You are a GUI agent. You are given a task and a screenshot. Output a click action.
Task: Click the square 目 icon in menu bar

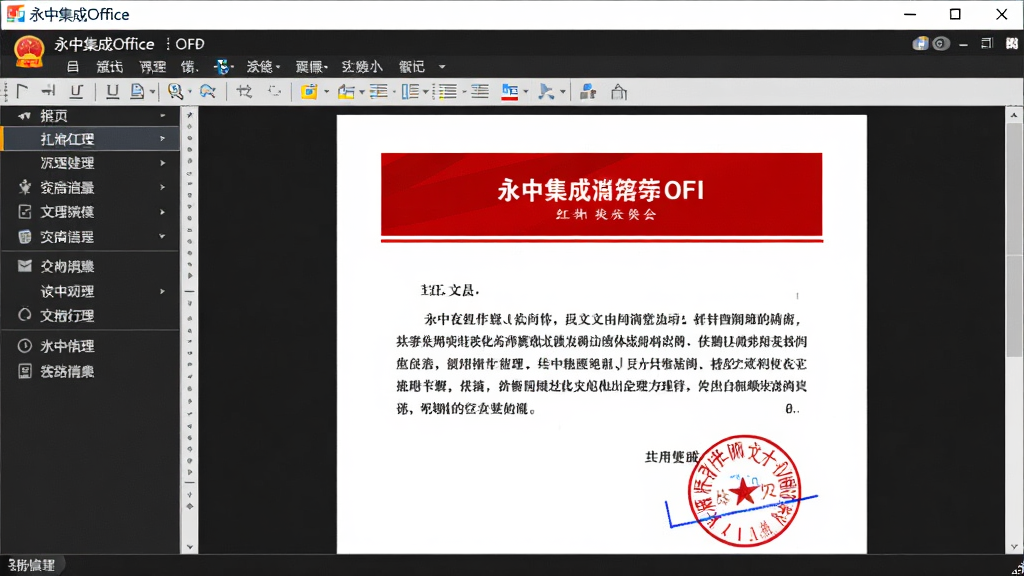tap(73, 67)
